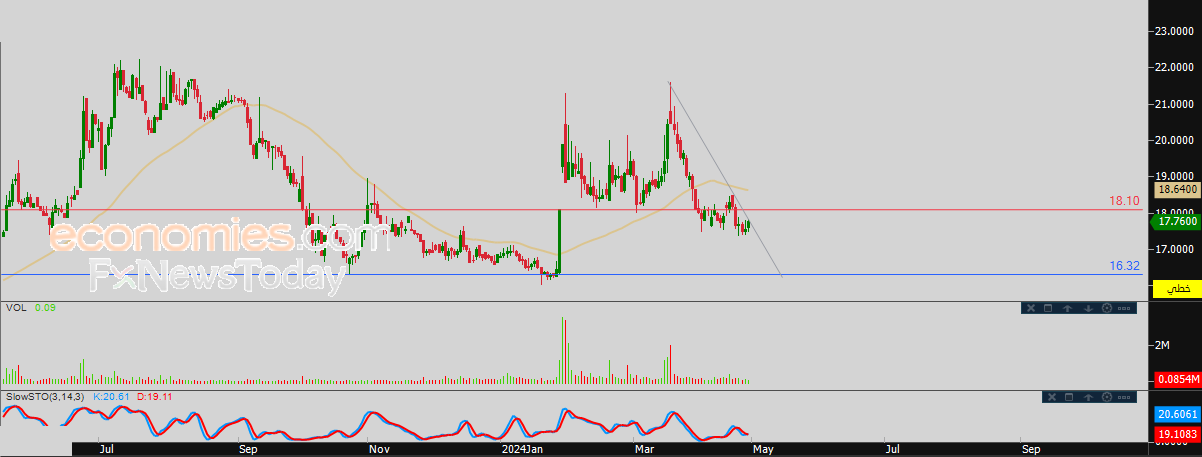Open more options for VOL panel
The width and height of the screenshot is (1202, 457).
click(1124, 308)
